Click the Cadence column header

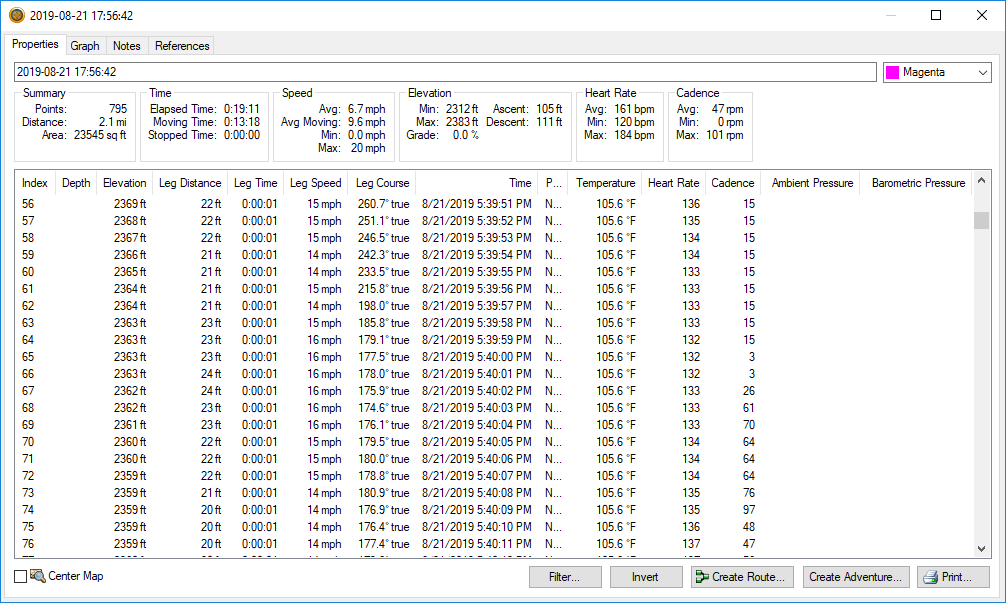[733, 183]
